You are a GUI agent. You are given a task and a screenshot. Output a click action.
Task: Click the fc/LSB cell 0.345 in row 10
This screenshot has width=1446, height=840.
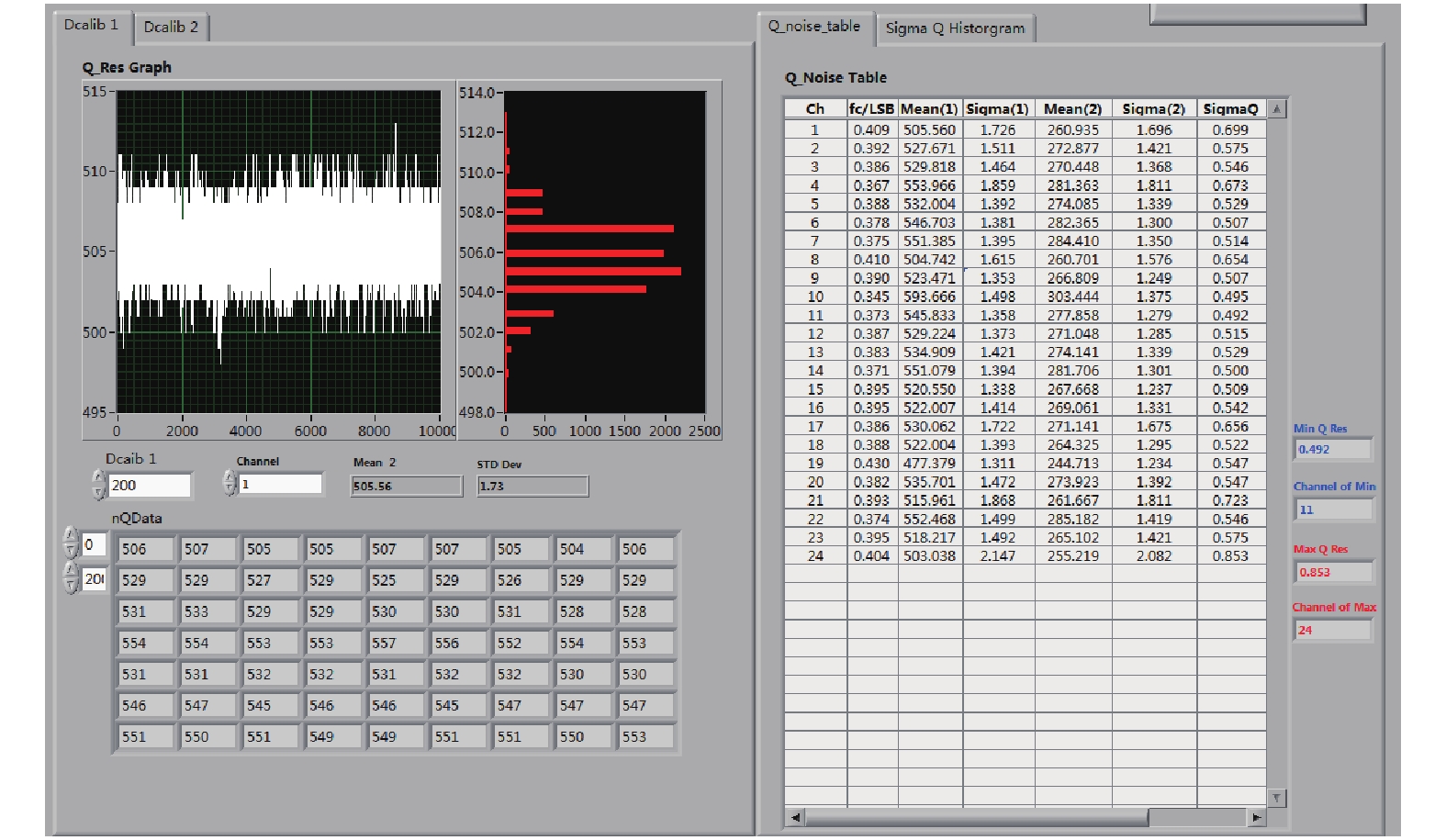tap(872, 297)
